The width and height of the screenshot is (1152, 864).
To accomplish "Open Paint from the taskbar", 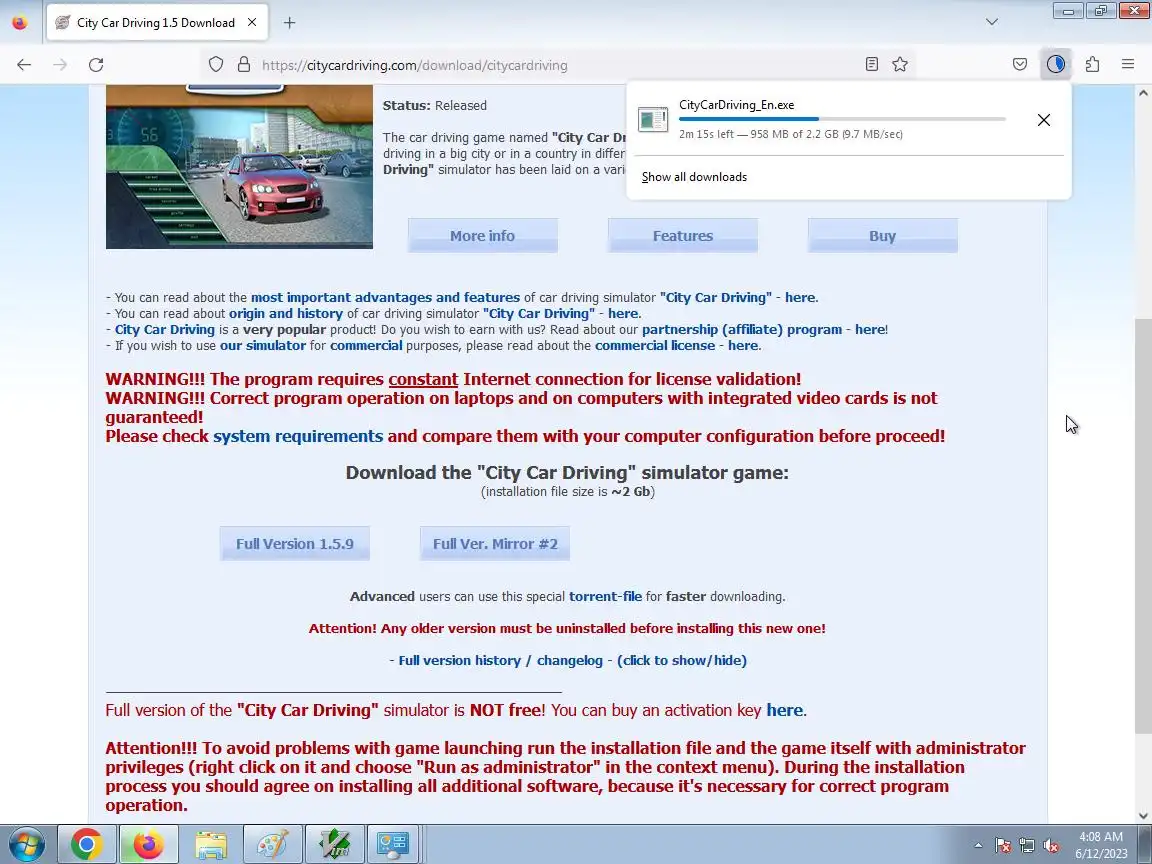I will (x=272, y=844).
